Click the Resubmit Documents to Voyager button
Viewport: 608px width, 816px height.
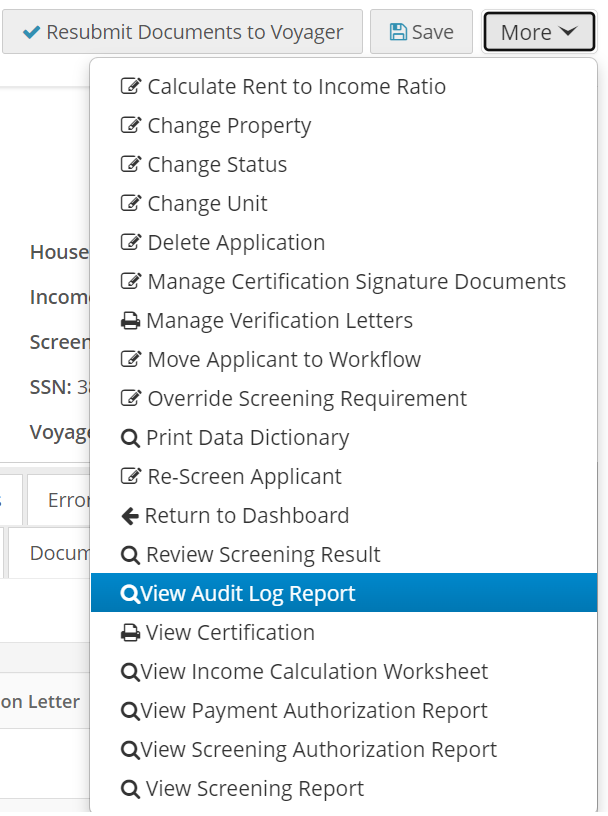181,32
